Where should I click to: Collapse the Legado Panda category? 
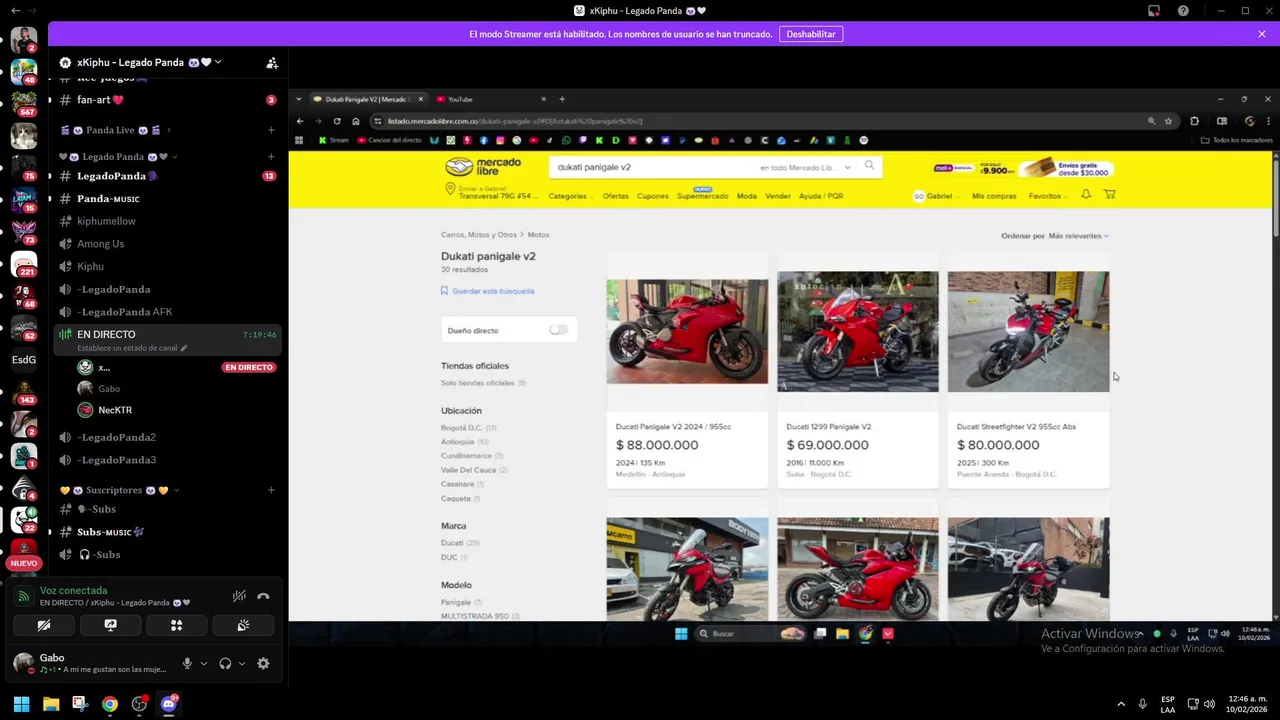pyautogui.click(x=118, y=157)
